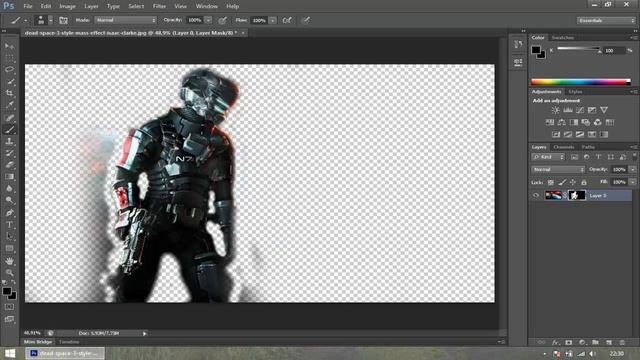This screenshot has width=640, height=360.
Task: Select the Rectangular Marquee tool
Action: point(9,58)
